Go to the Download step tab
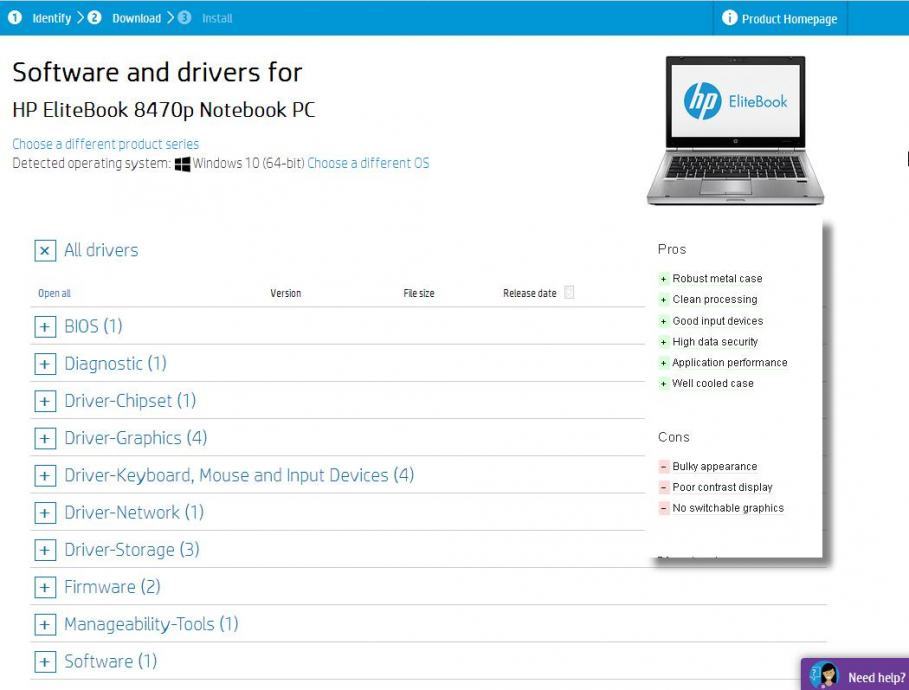Image resolution: width=909 pixels, height=690 pixels. click(136, 18)
